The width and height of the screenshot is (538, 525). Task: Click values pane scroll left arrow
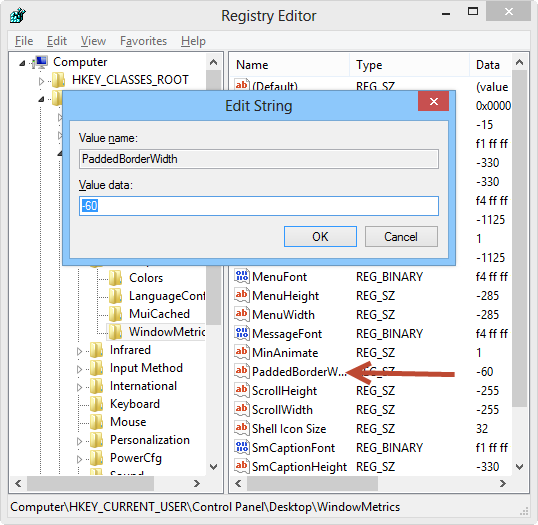pyautogui.click(x=238, y=483)
